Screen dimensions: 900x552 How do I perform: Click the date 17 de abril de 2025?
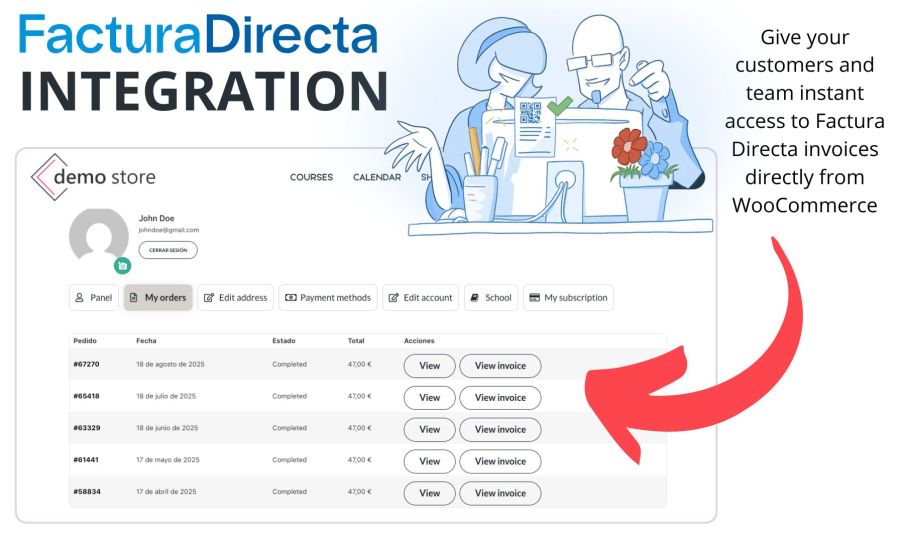coord(166,492)
